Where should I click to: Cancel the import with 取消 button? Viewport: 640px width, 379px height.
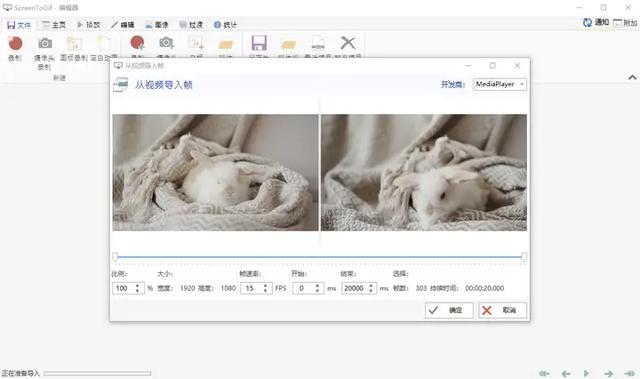(502, 310)
